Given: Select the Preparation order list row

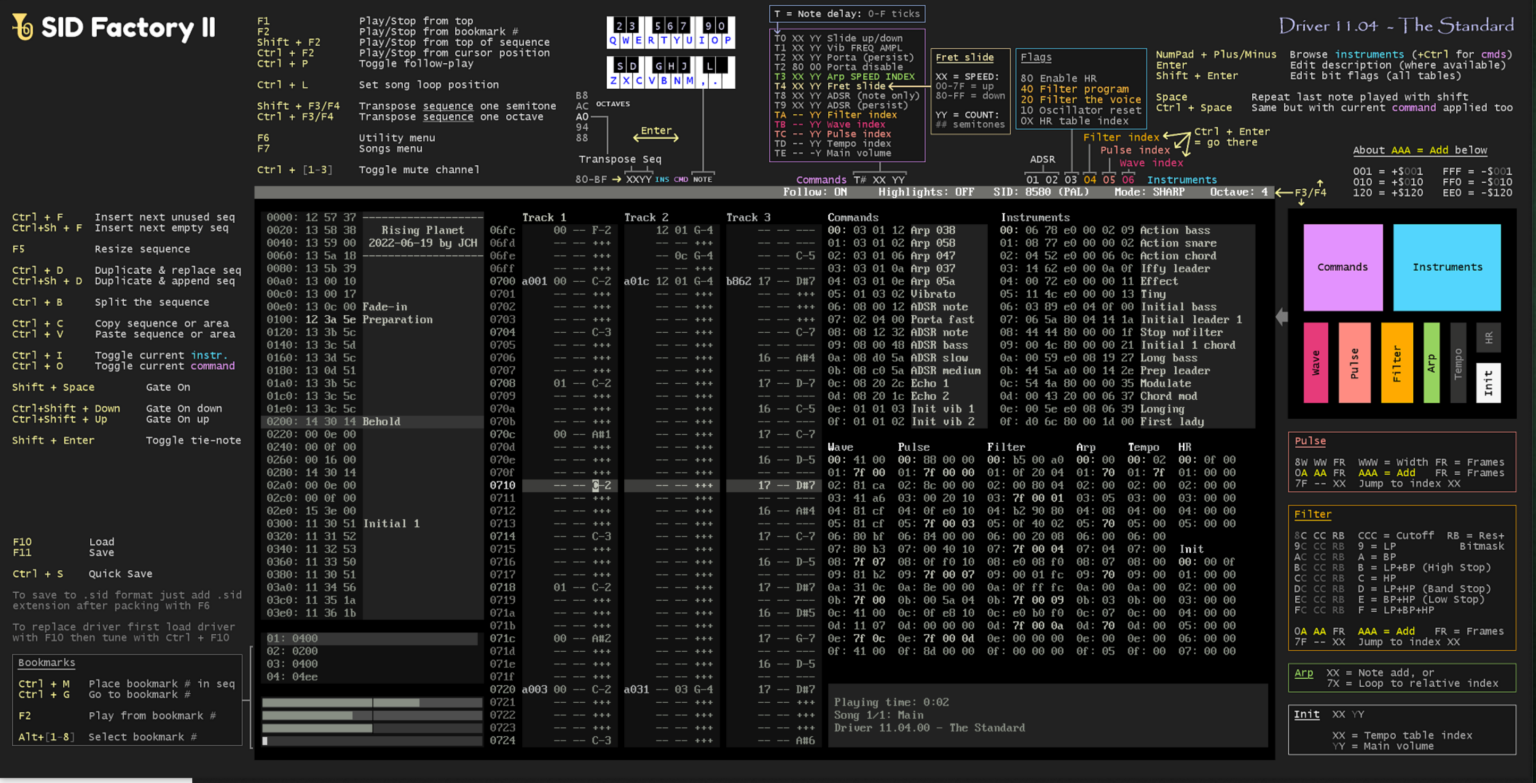Looking at the screenshot, I should [373, 320].
